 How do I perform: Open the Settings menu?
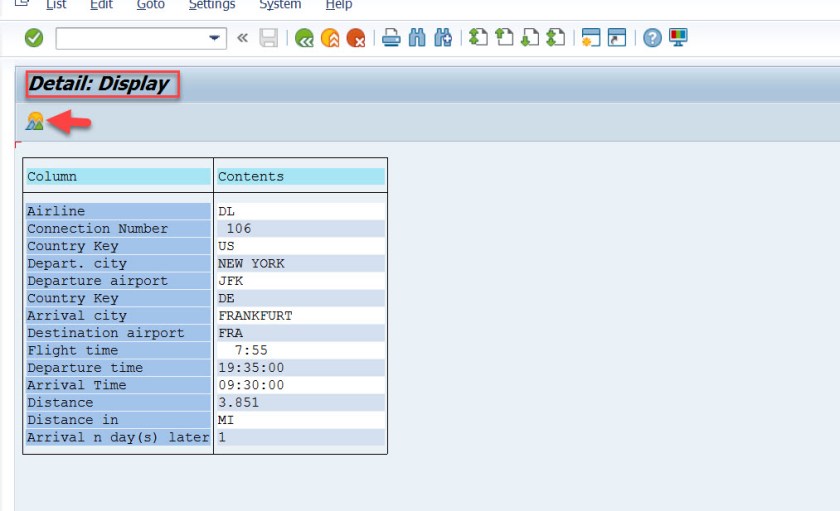(x=212, y=5)
